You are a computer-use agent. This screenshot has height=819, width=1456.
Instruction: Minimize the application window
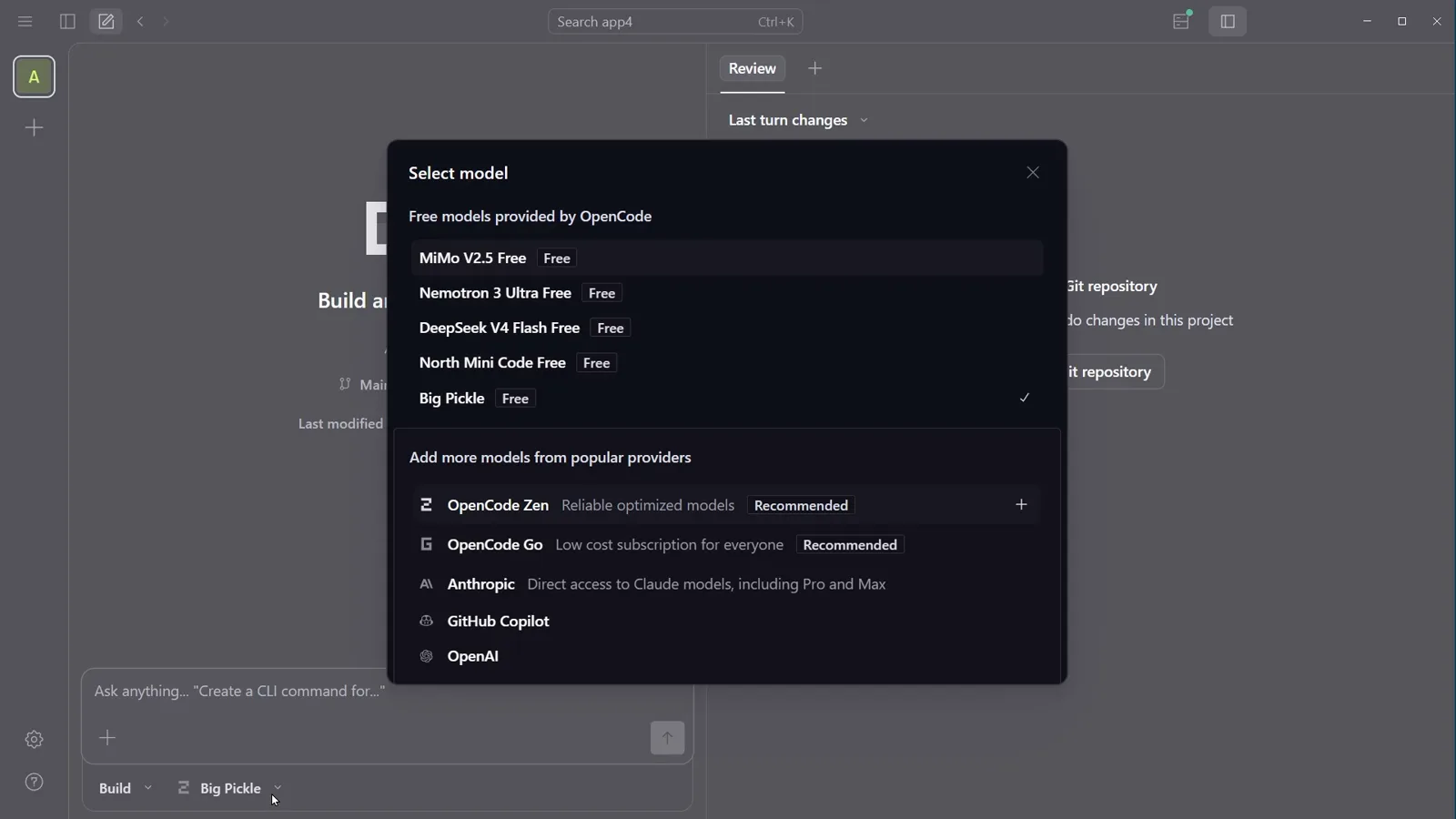[1367, 21]
